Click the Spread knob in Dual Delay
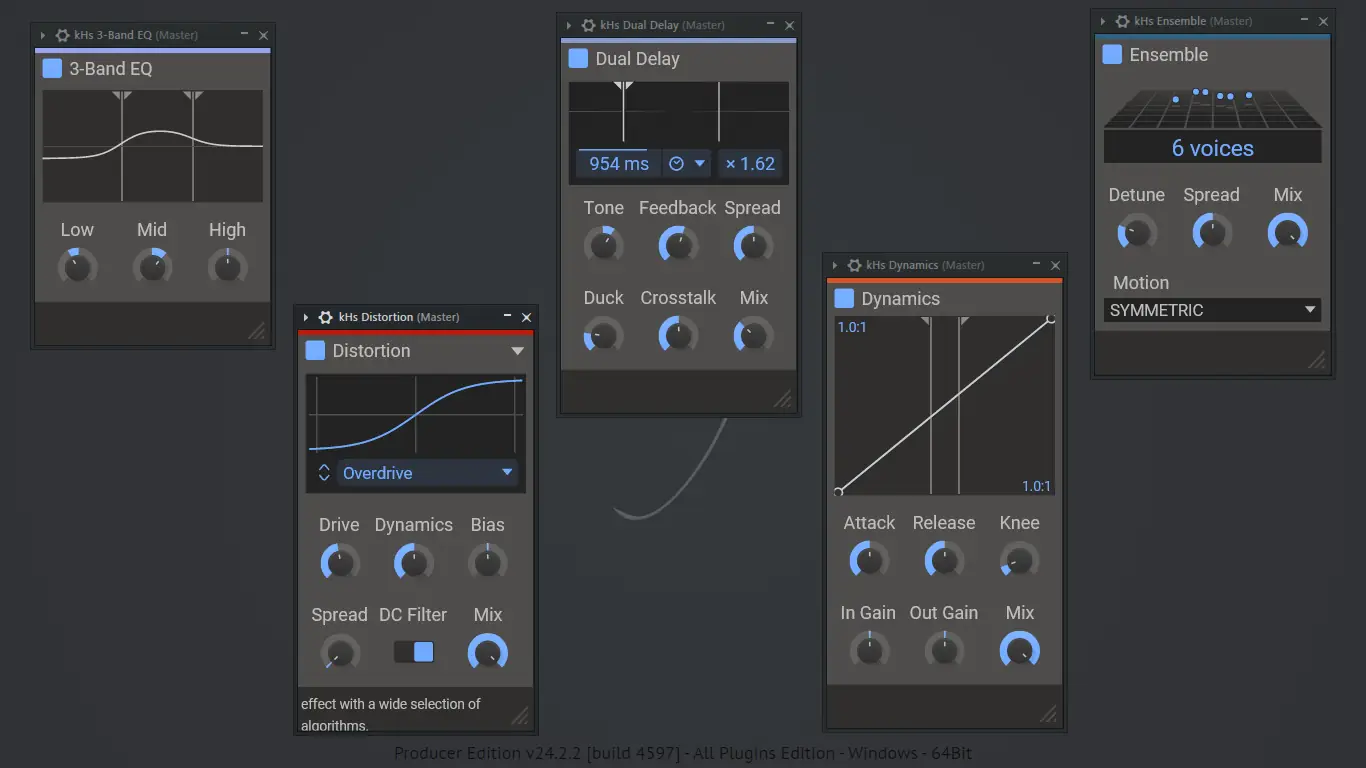This screenshot has height=768, width=1366. (x=753, y=245)
